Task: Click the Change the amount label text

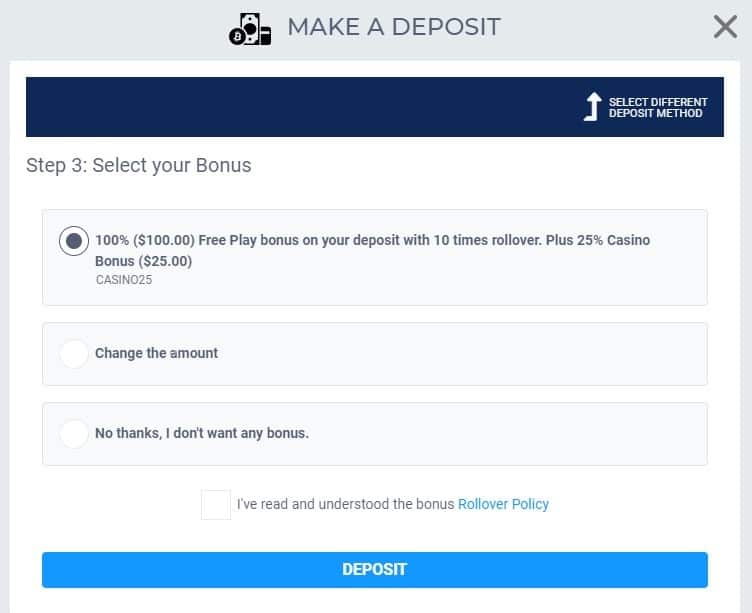Action: (156, 353)
